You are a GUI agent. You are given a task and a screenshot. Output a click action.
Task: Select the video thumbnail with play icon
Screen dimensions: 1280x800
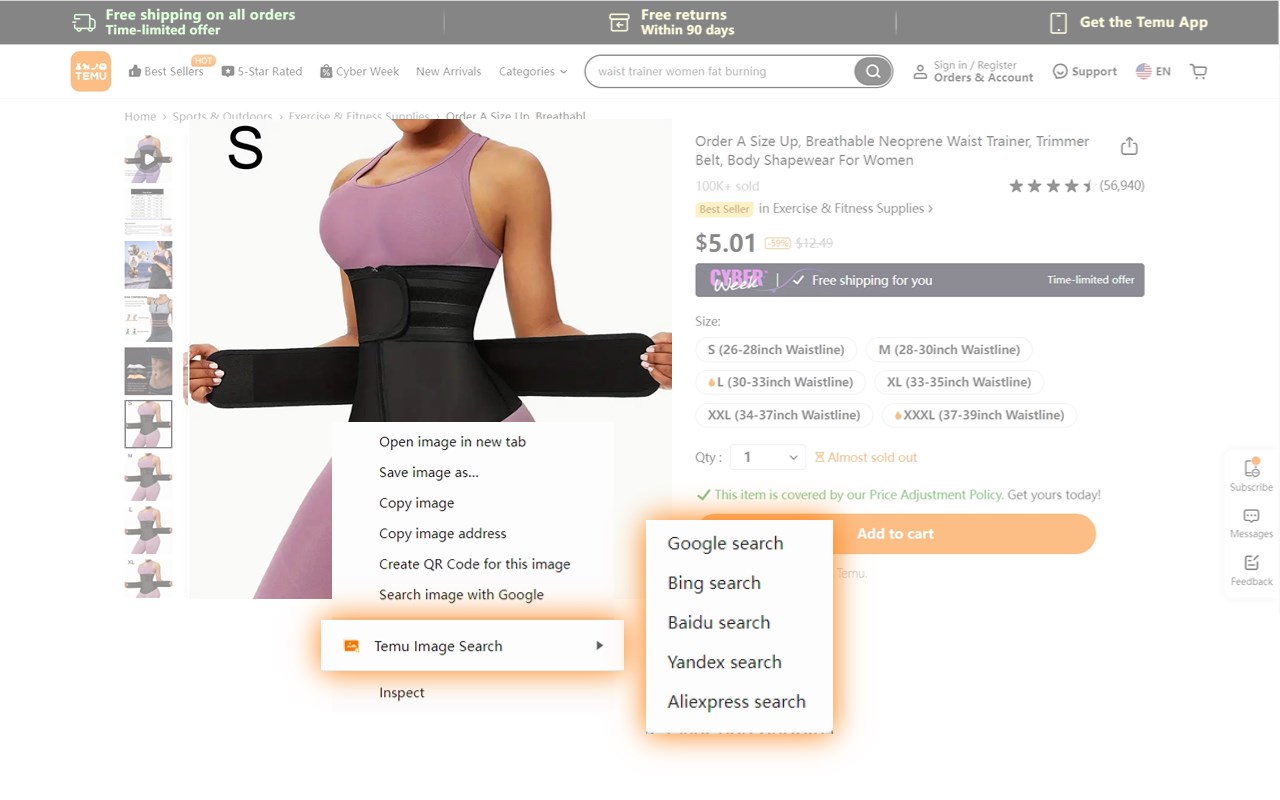(148, 158)
